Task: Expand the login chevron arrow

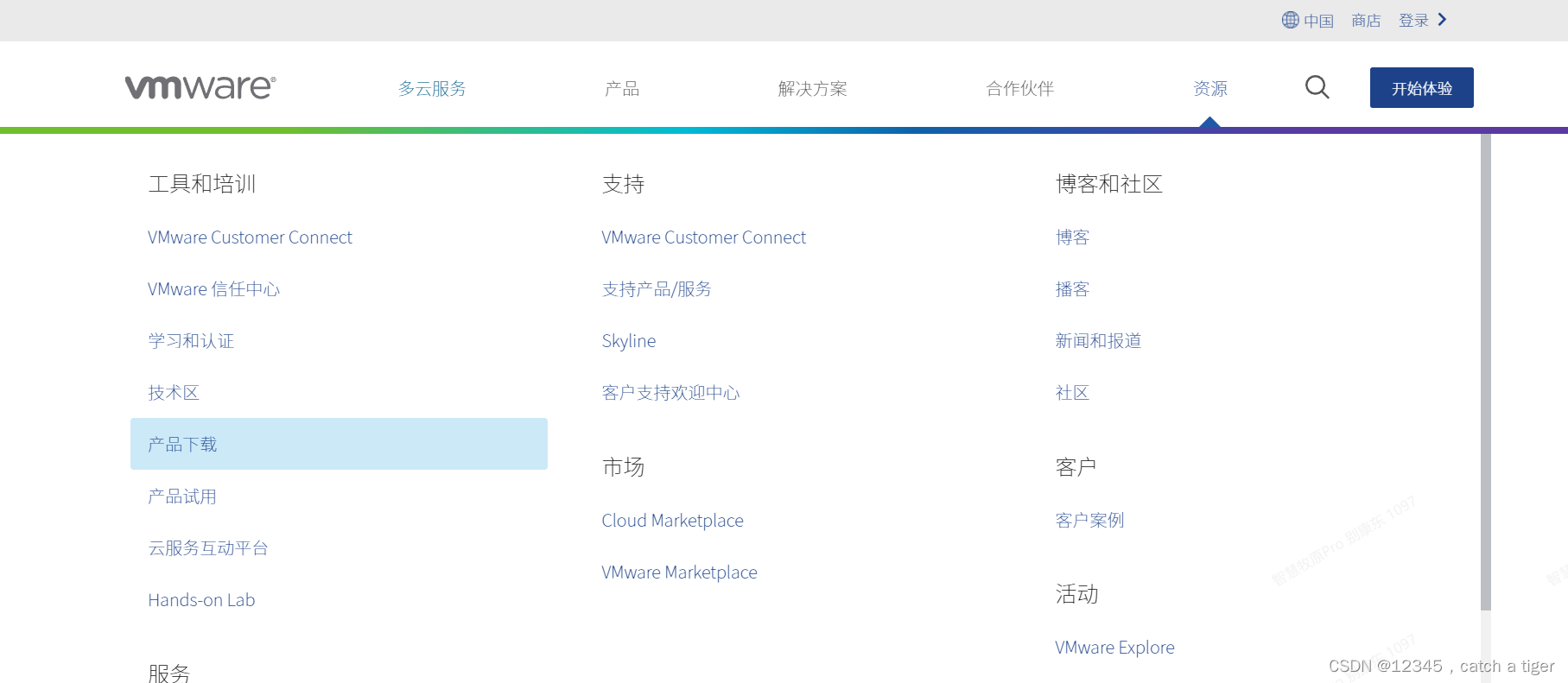Action: 1442,19
